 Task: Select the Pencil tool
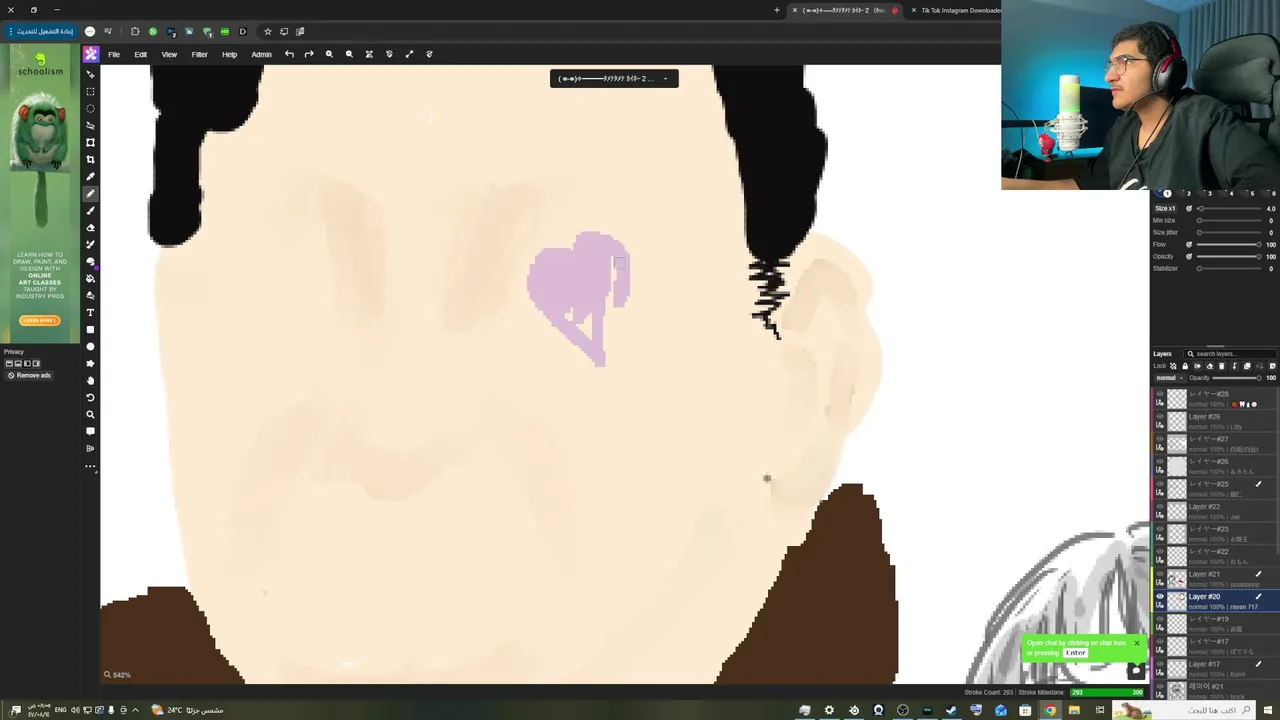(x=90, y=193)
